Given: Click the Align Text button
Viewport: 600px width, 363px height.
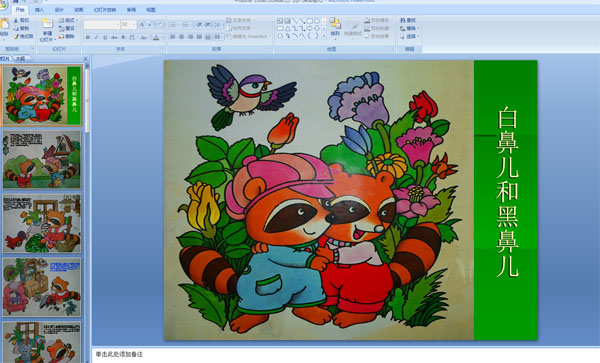Looking at the screenshot, I should [x=240, y=28].
